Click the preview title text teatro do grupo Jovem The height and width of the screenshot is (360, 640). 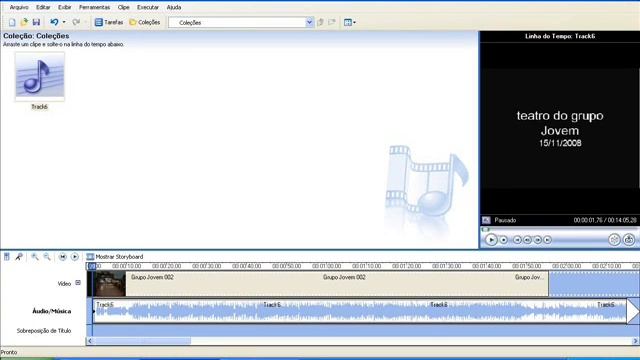coord(560,123)
